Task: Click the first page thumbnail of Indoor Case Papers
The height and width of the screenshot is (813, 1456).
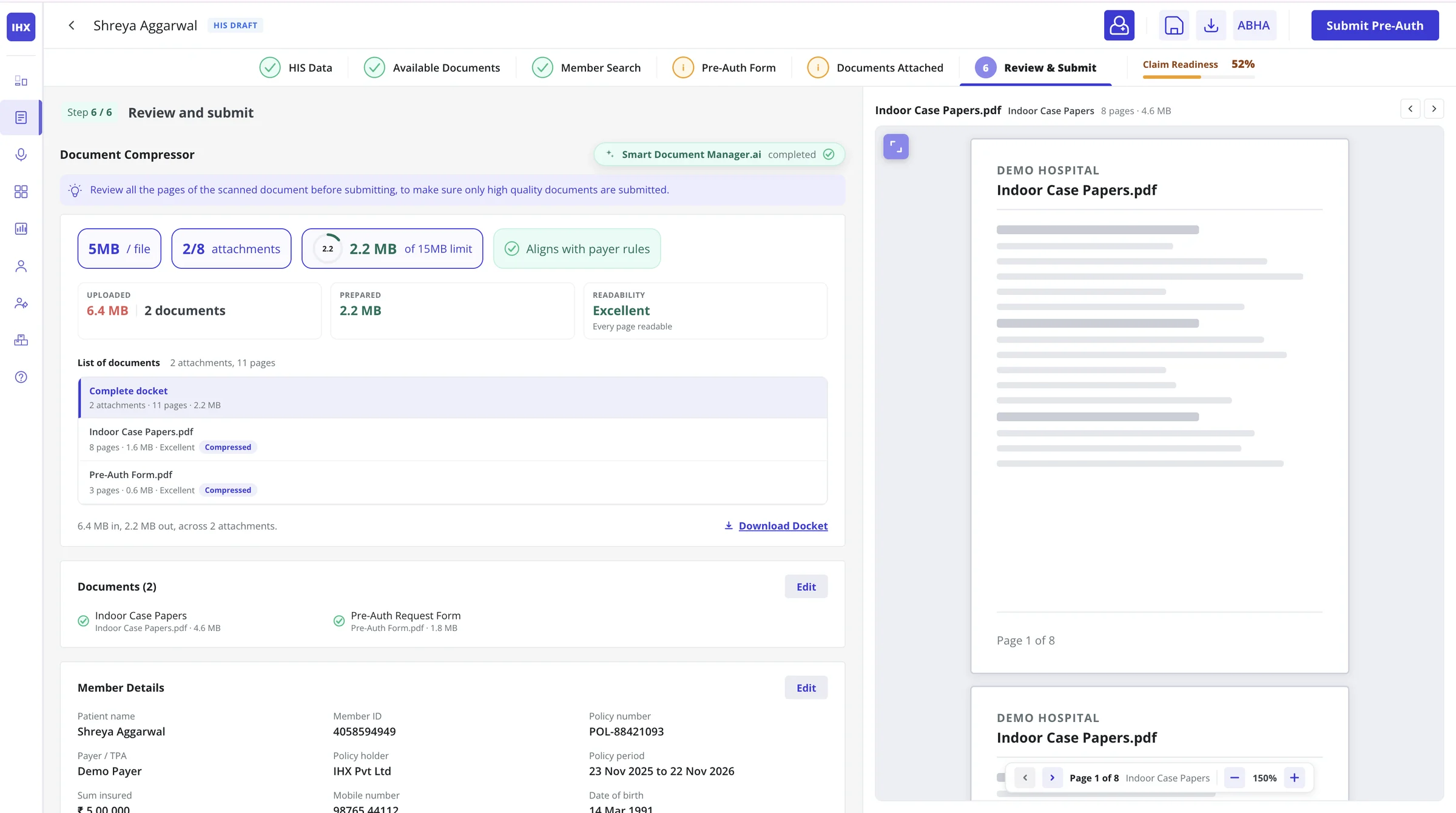Action: coord(1159,406)
